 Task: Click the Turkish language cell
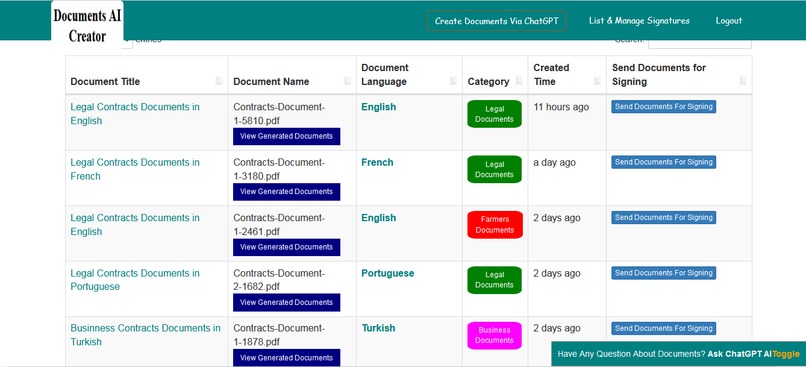point(378,328)
